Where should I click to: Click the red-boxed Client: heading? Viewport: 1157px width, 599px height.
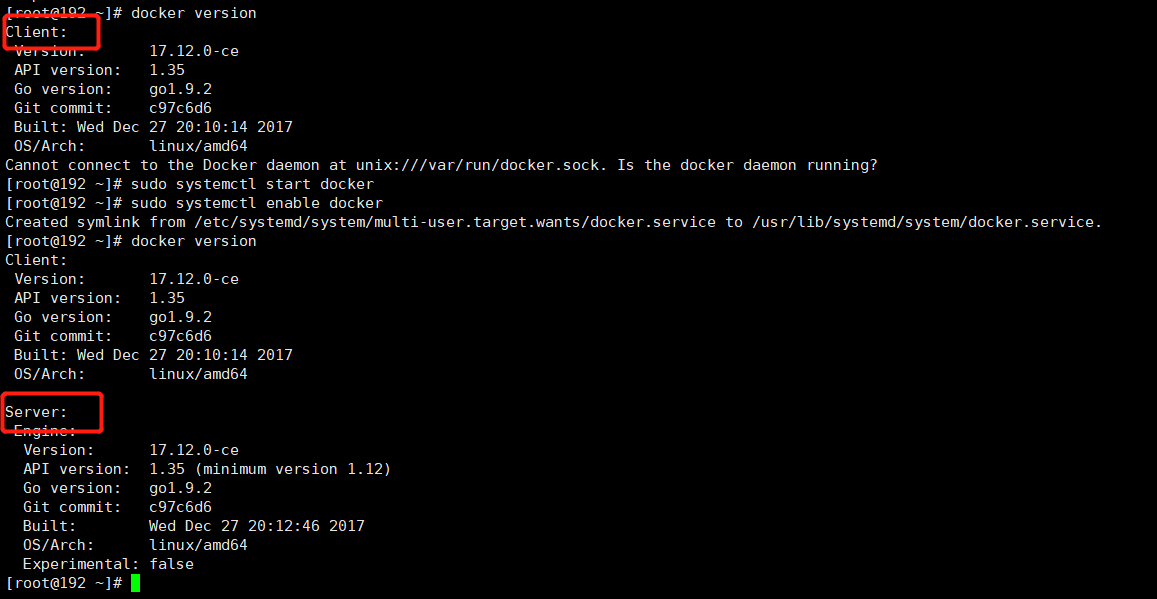pyautogui.click(x=37, y=32)
